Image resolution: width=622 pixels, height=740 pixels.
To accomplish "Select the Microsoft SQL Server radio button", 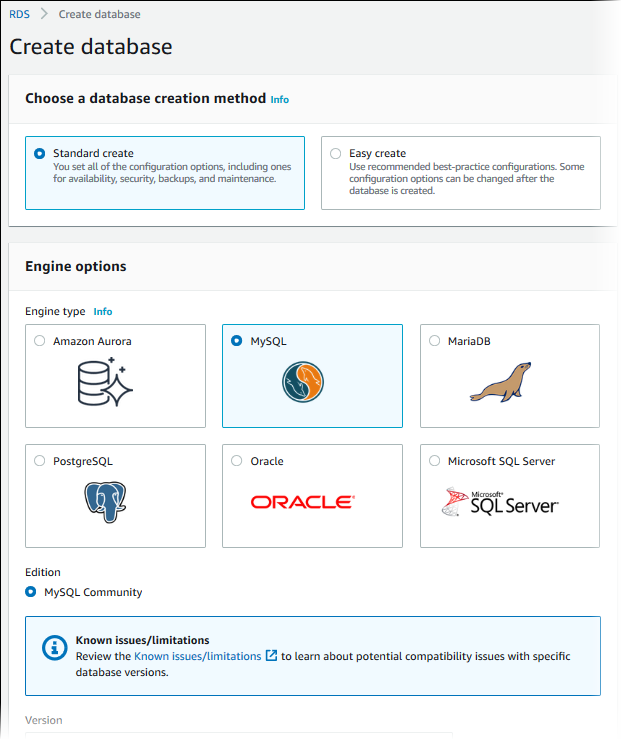I will pyautogui.click(x=435, y=461).
